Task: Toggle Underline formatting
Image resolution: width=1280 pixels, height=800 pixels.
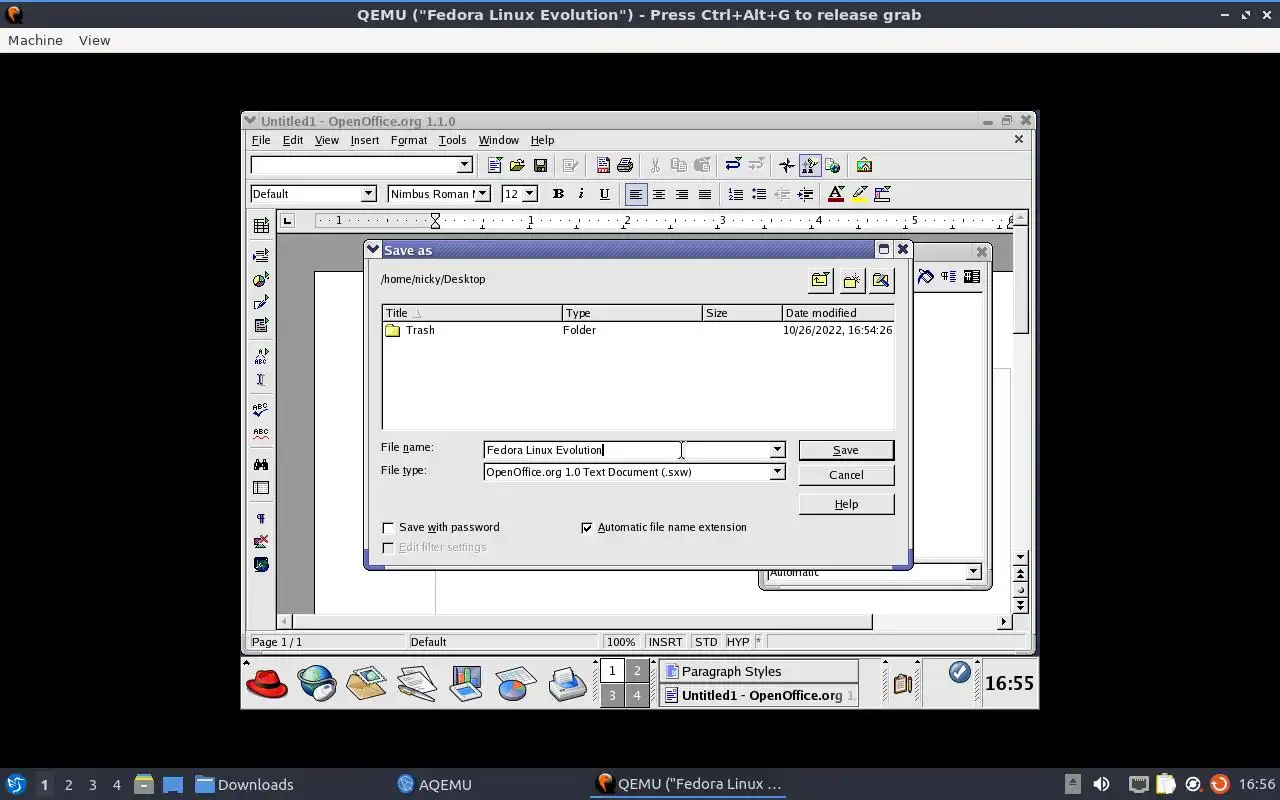Action: click(604, 194)
